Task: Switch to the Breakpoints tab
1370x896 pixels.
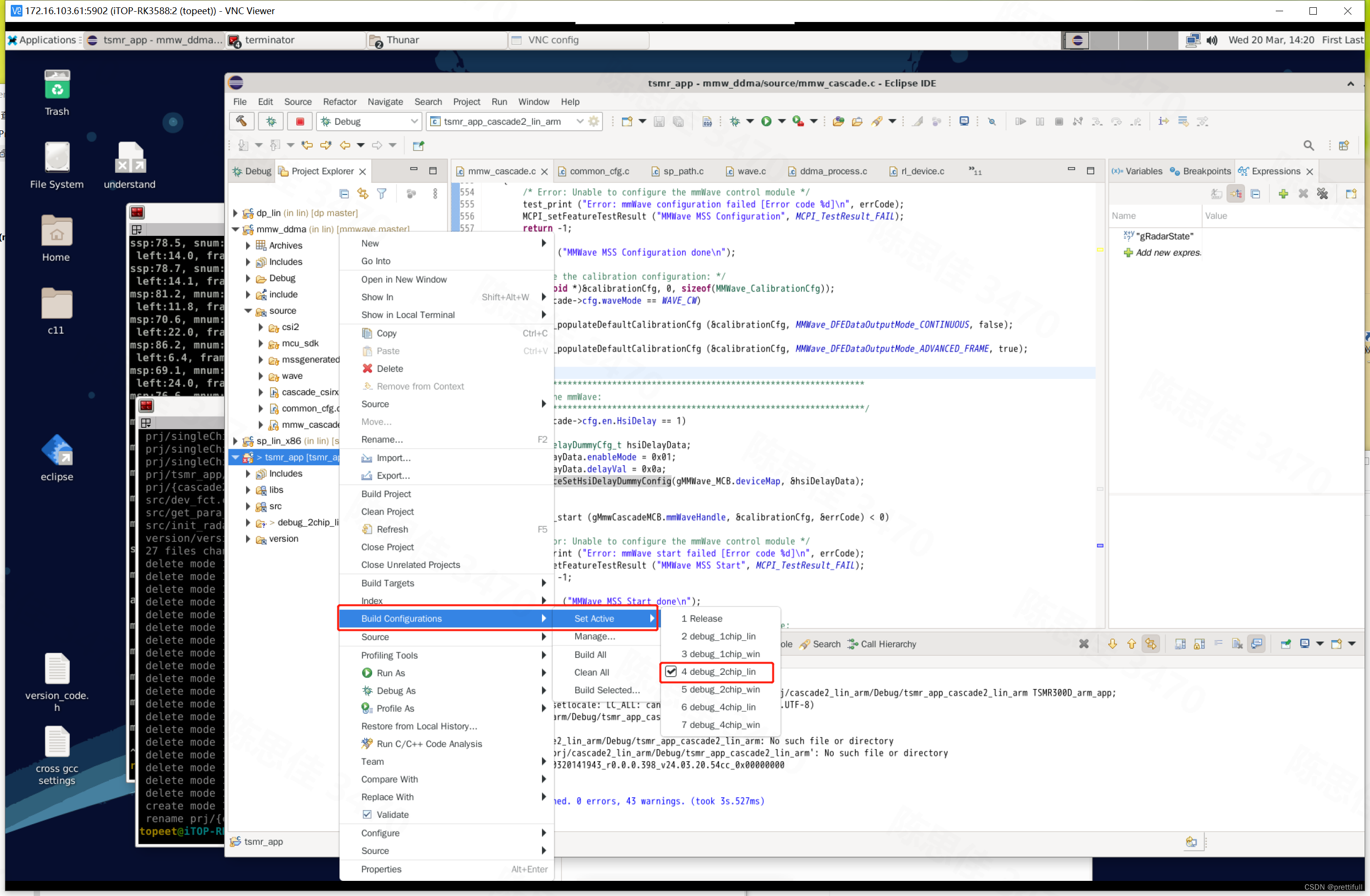Action: pos(1200,171)
